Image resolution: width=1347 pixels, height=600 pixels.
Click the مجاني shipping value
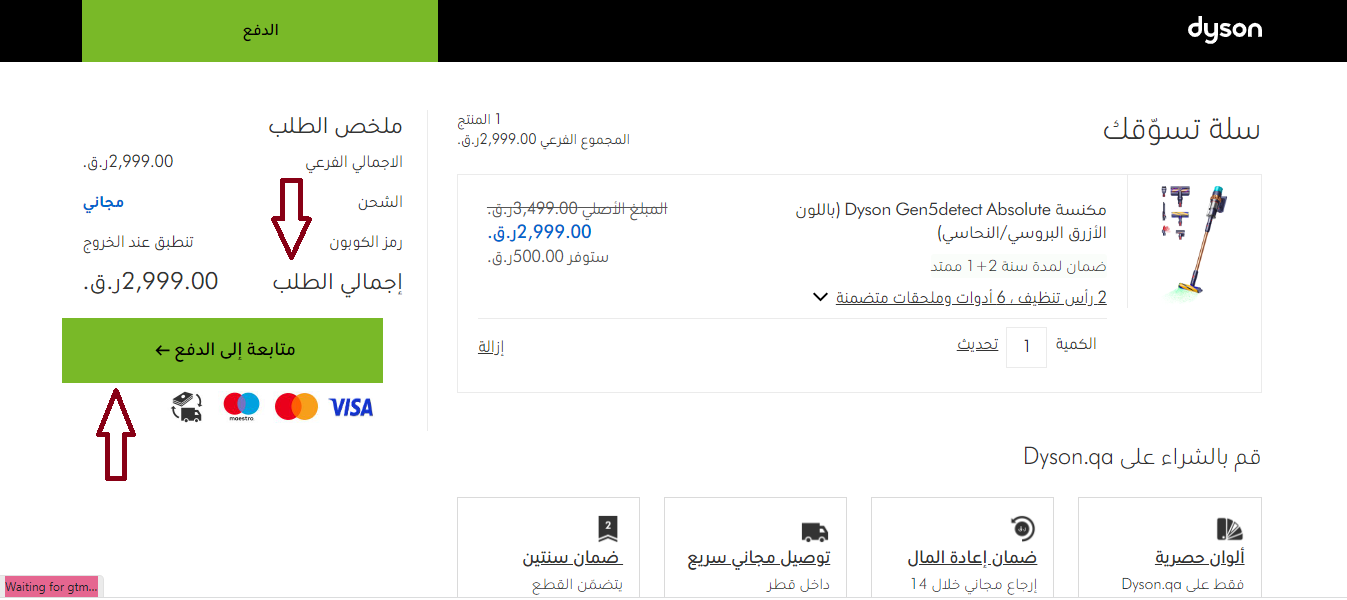pyautogui.click(x=104, y=202)
